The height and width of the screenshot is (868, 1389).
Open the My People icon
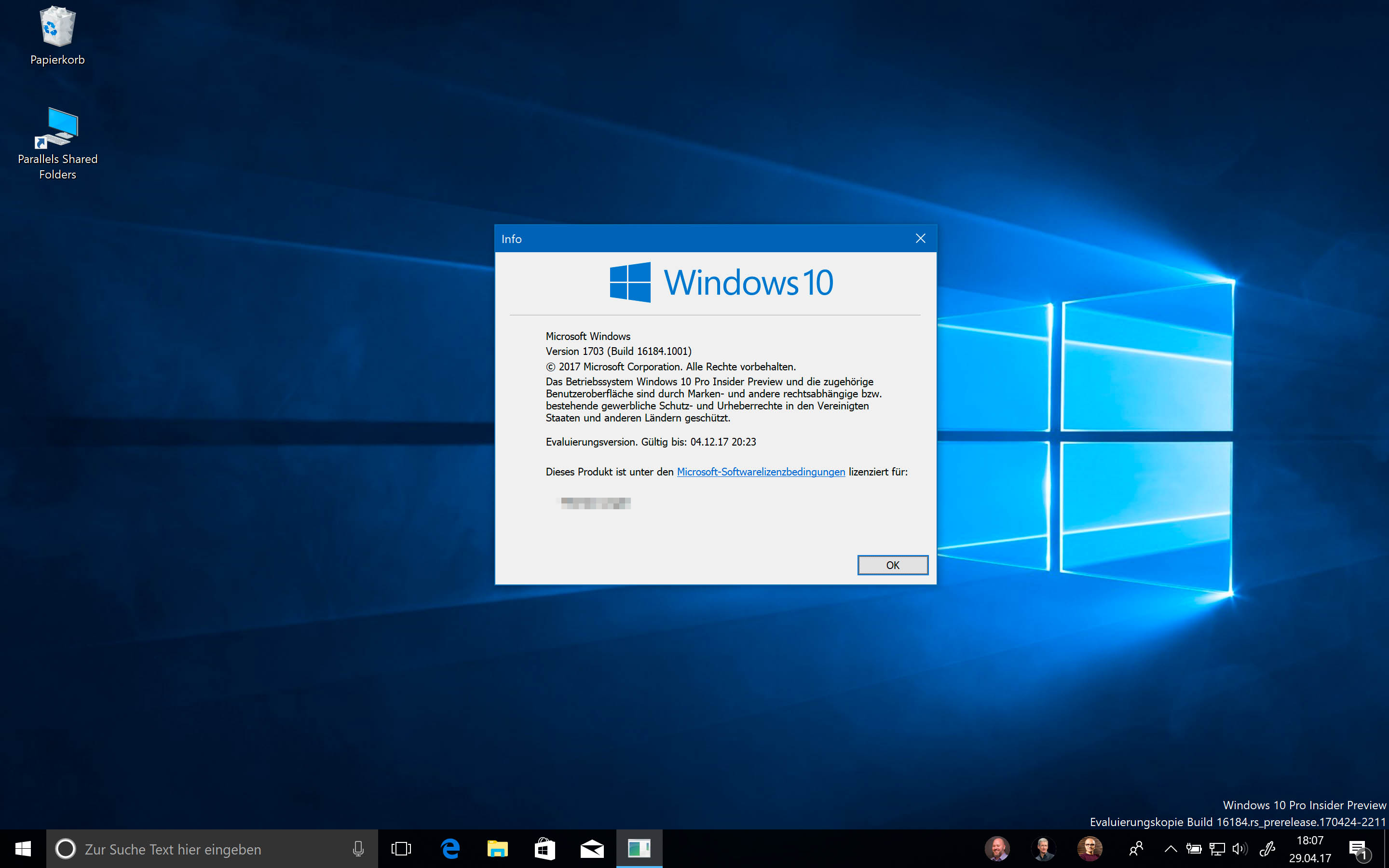[1136, 849]
